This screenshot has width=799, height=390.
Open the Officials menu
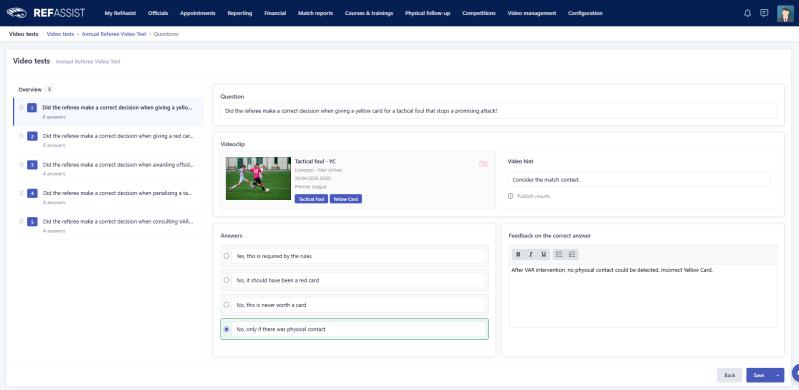click(158, 13)
